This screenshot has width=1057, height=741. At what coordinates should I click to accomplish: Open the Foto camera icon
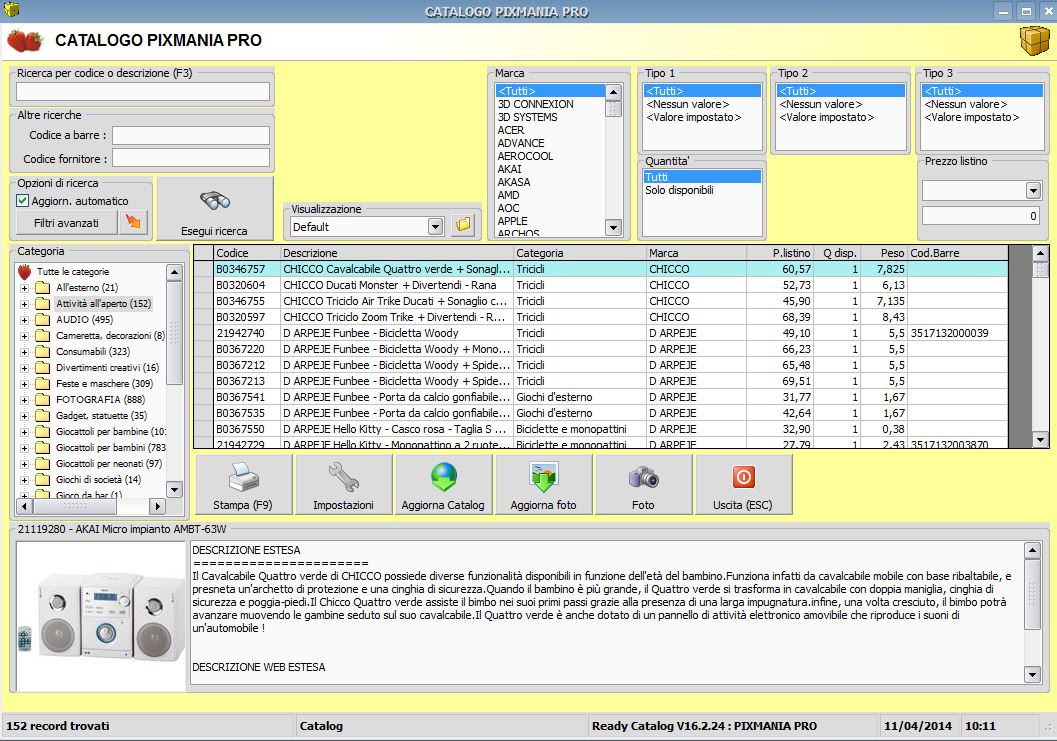click(643, 477)
